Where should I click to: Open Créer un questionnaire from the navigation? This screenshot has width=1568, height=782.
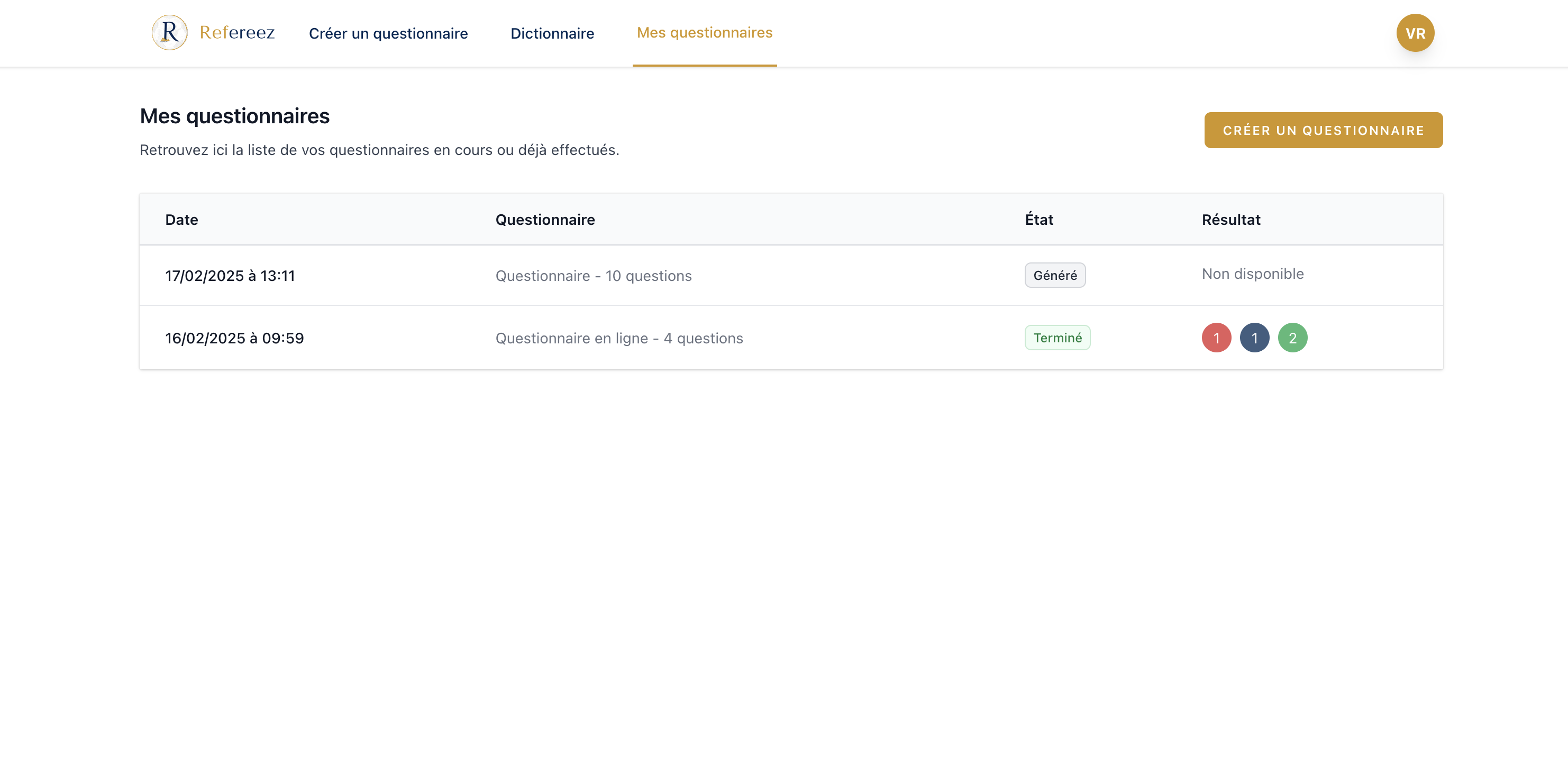pos(388,33)
